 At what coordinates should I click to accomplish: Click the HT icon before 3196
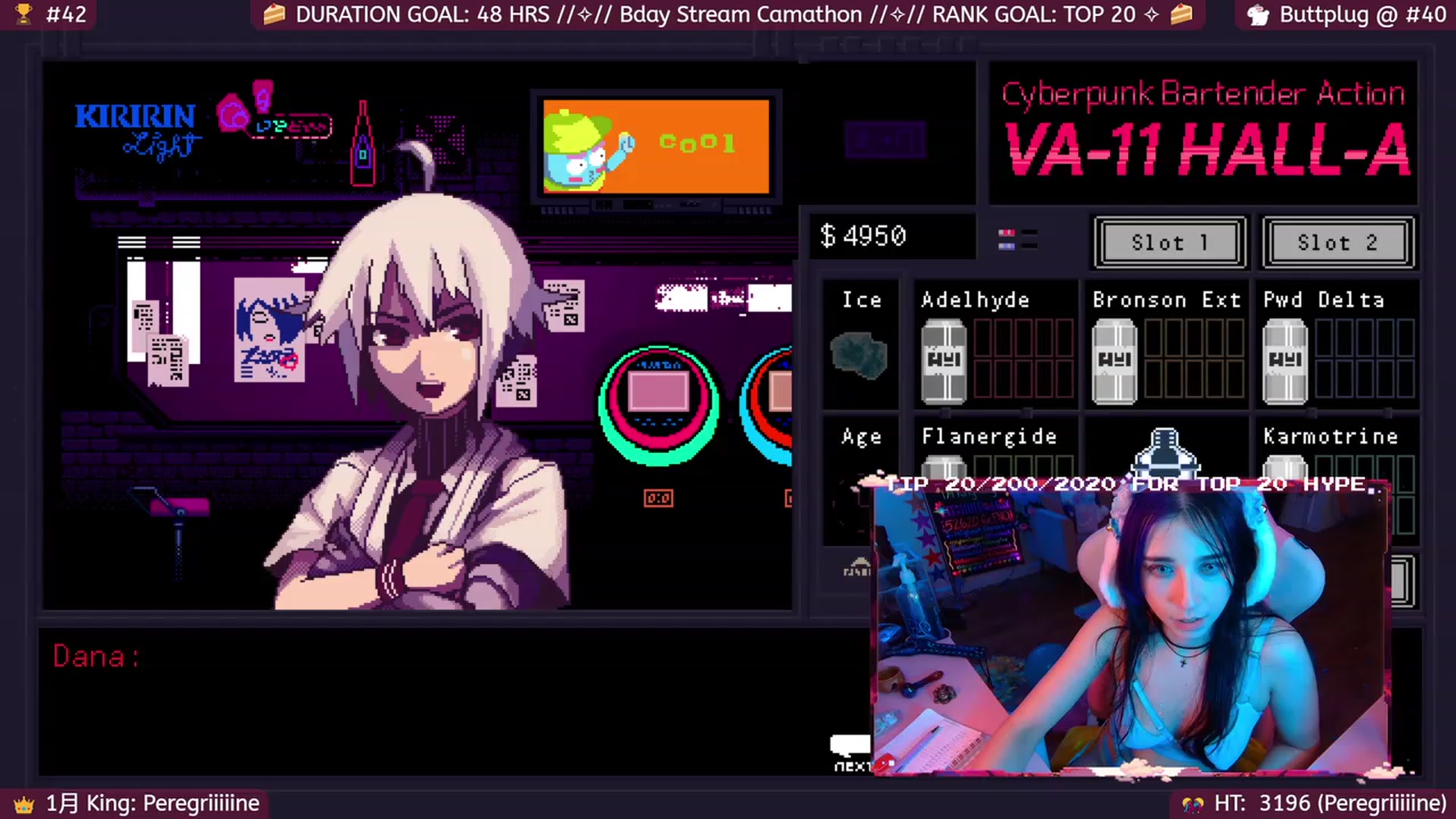click(x=1193, y=804)
